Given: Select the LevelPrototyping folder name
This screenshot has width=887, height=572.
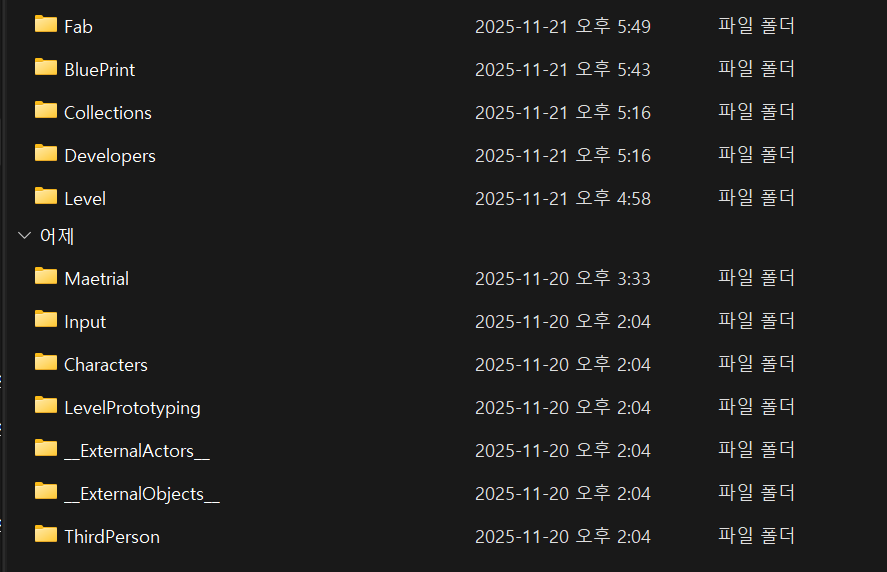Looking at the screenshot, I should pos(132,408).
